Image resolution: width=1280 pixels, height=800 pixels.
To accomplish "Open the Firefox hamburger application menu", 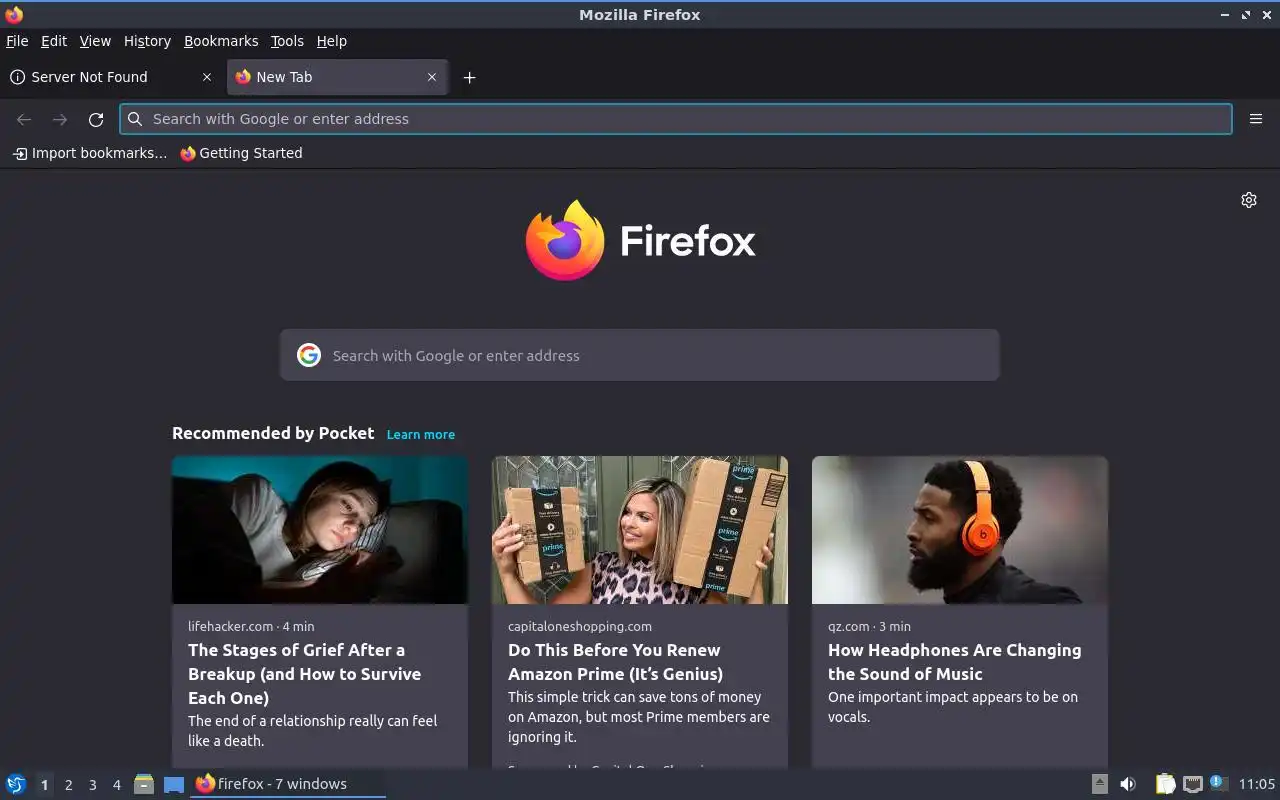I will click(x=1256, y=119).
